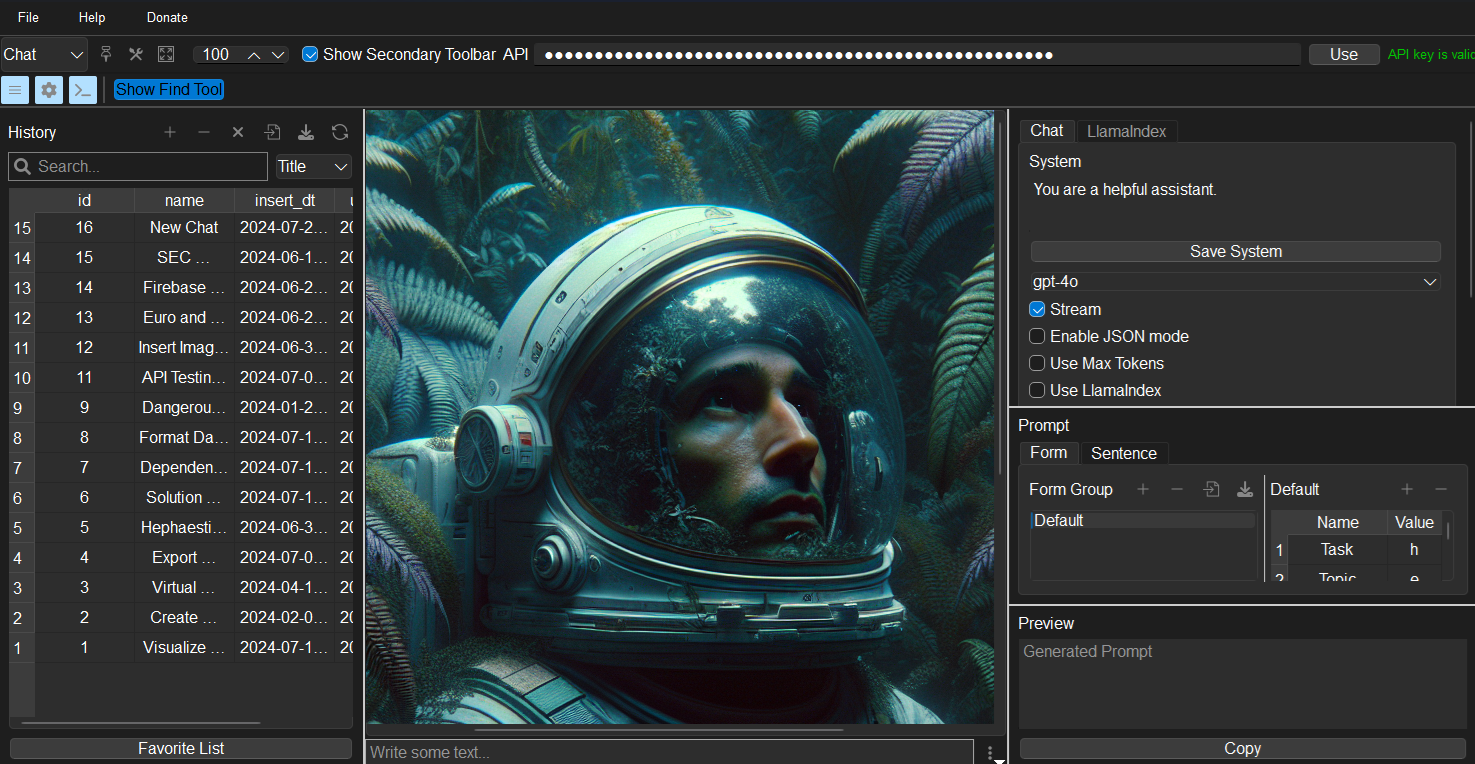This screenshot has width=1475, height=764.
Task: Expand the gpt-4o model dropdown
Action: pos(1236,282)
